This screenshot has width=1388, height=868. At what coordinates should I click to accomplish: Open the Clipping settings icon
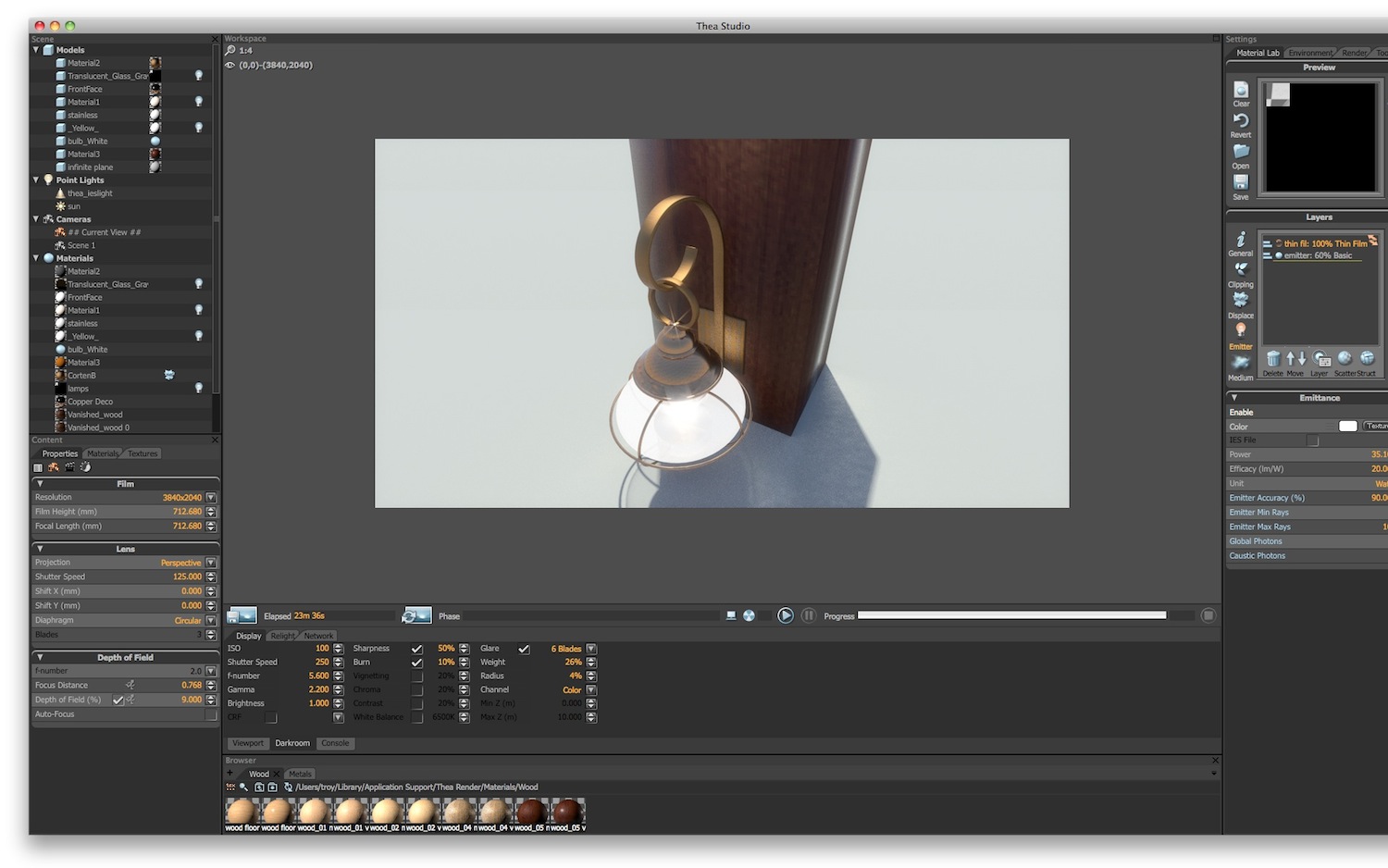tap(1241, 269)
